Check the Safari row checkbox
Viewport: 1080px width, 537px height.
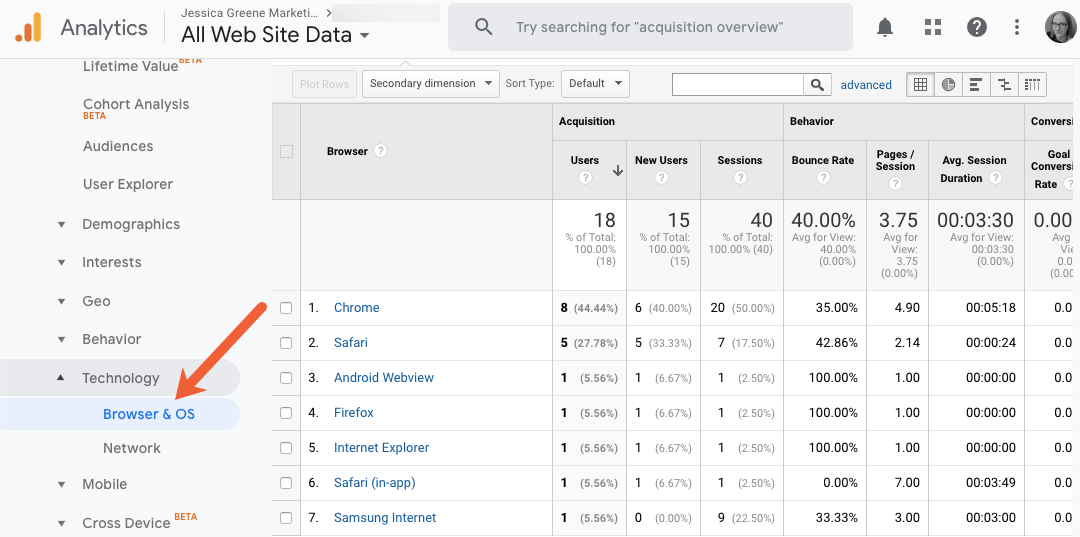point(286,343)
